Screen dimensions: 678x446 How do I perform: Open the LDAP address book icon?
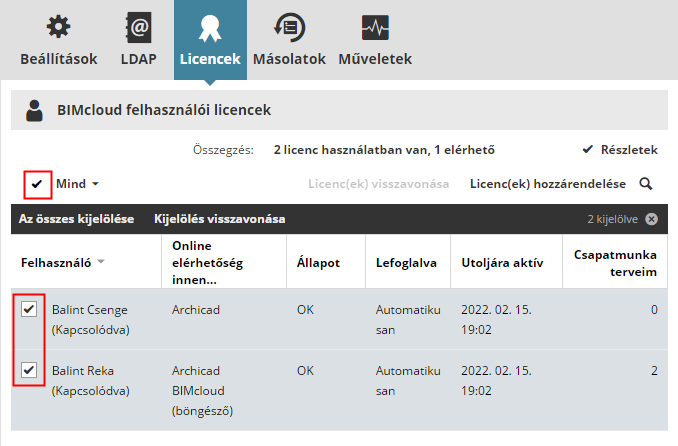click(x=139, y=26)
